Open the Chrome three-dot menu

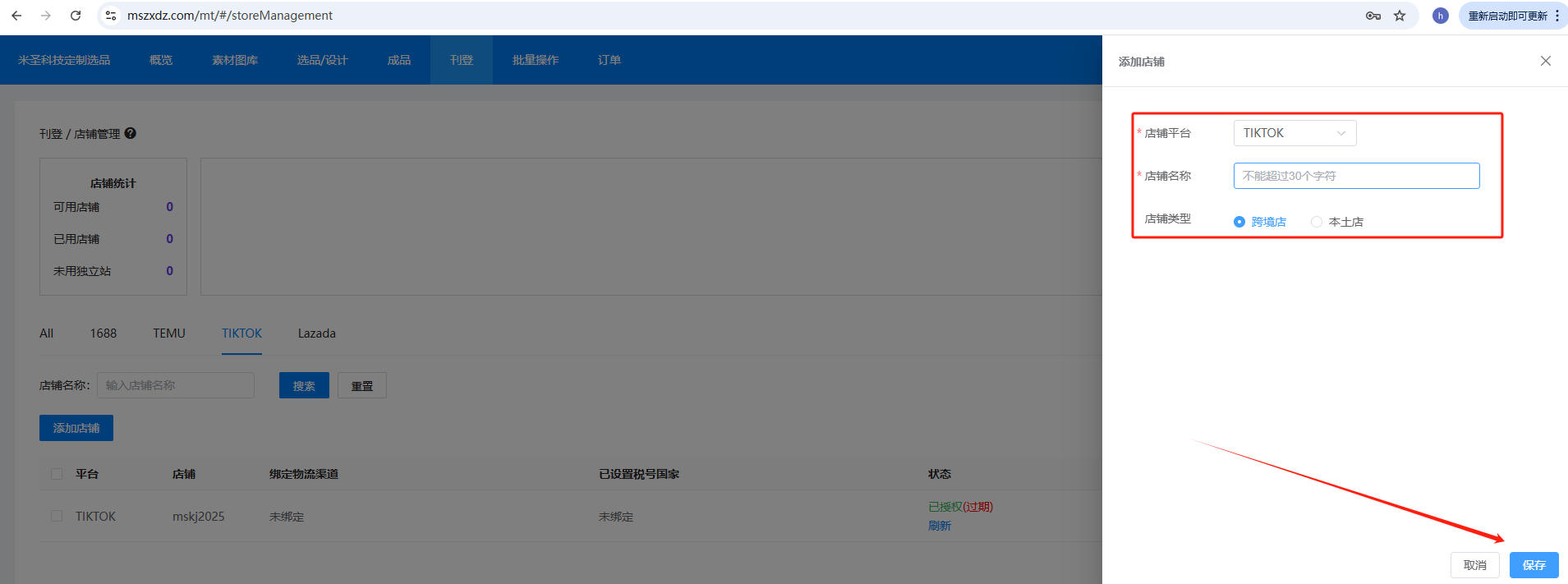[1557, 16]
